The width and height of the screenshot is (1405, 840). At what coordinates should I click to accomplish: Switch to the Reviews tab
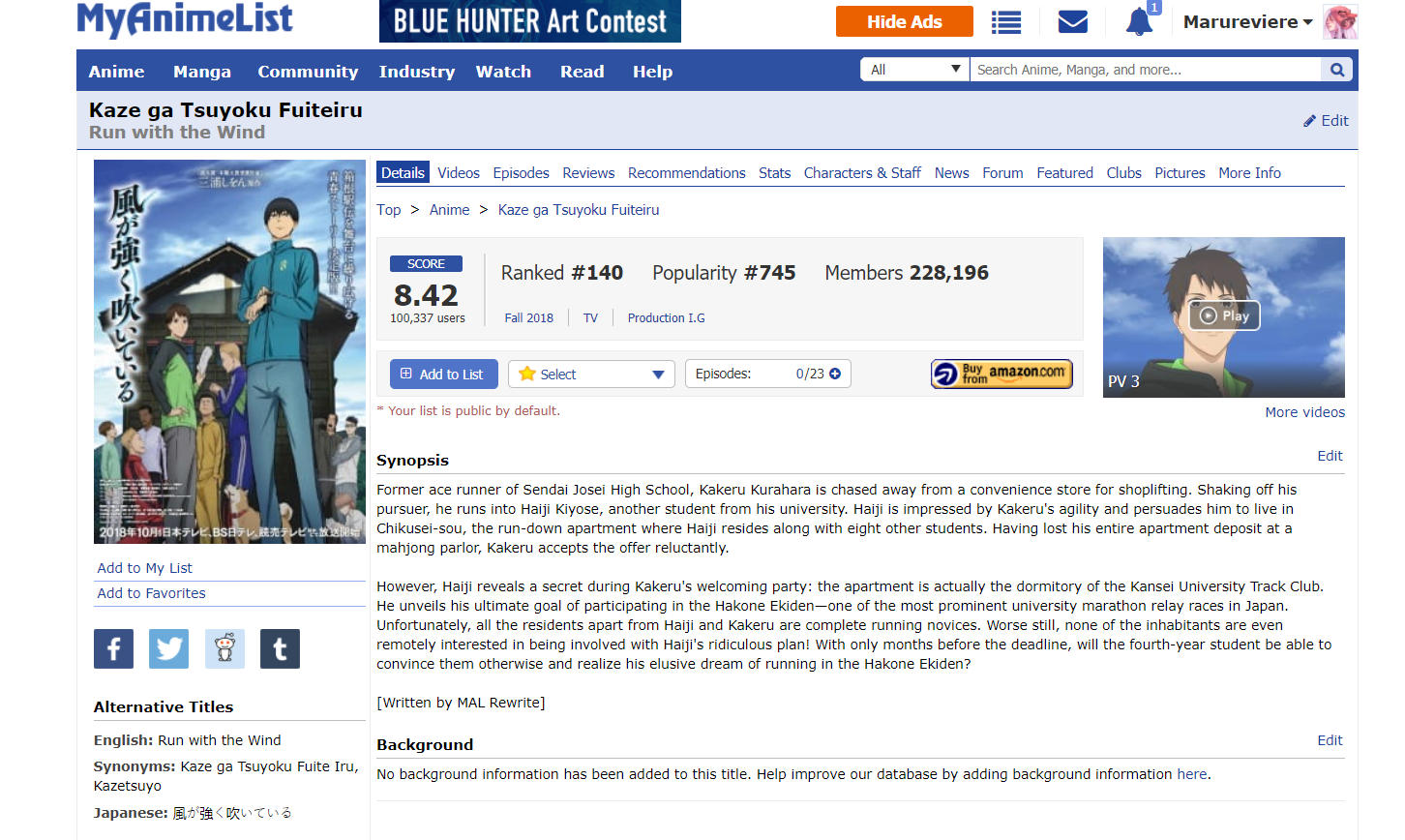(588, 173)
